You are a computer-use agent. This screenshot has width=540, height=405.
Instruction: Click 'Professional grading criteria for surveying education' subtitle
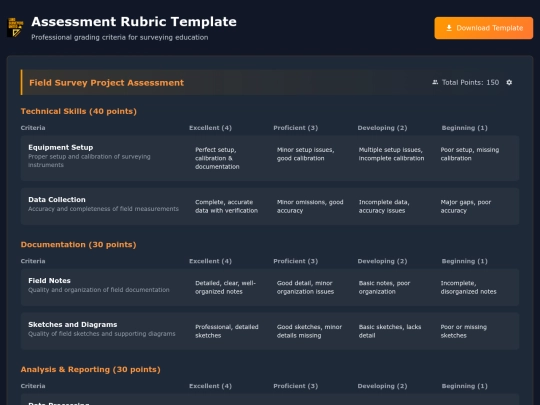120,37
